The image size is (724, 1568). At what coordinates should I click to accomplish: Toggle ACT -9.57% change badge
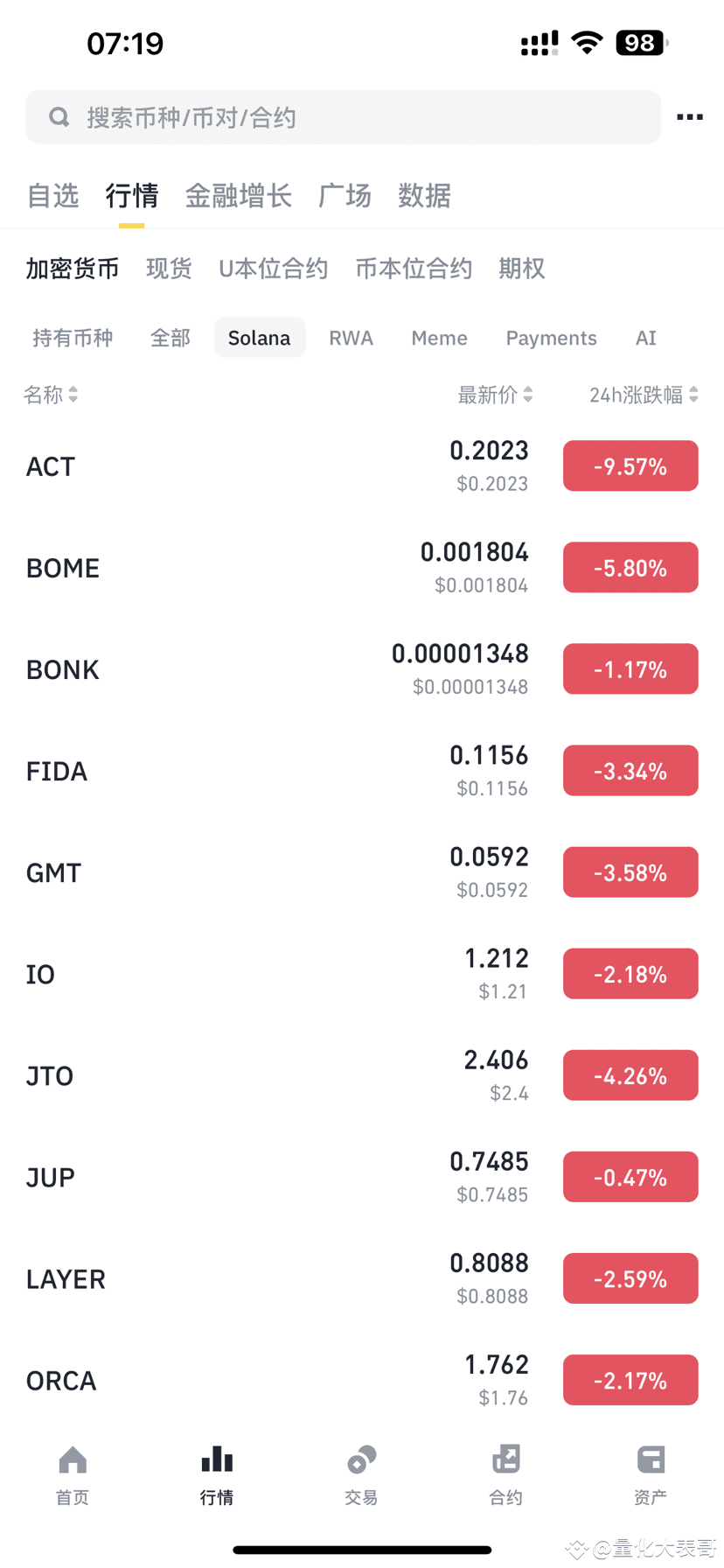[x=630, y=466]
